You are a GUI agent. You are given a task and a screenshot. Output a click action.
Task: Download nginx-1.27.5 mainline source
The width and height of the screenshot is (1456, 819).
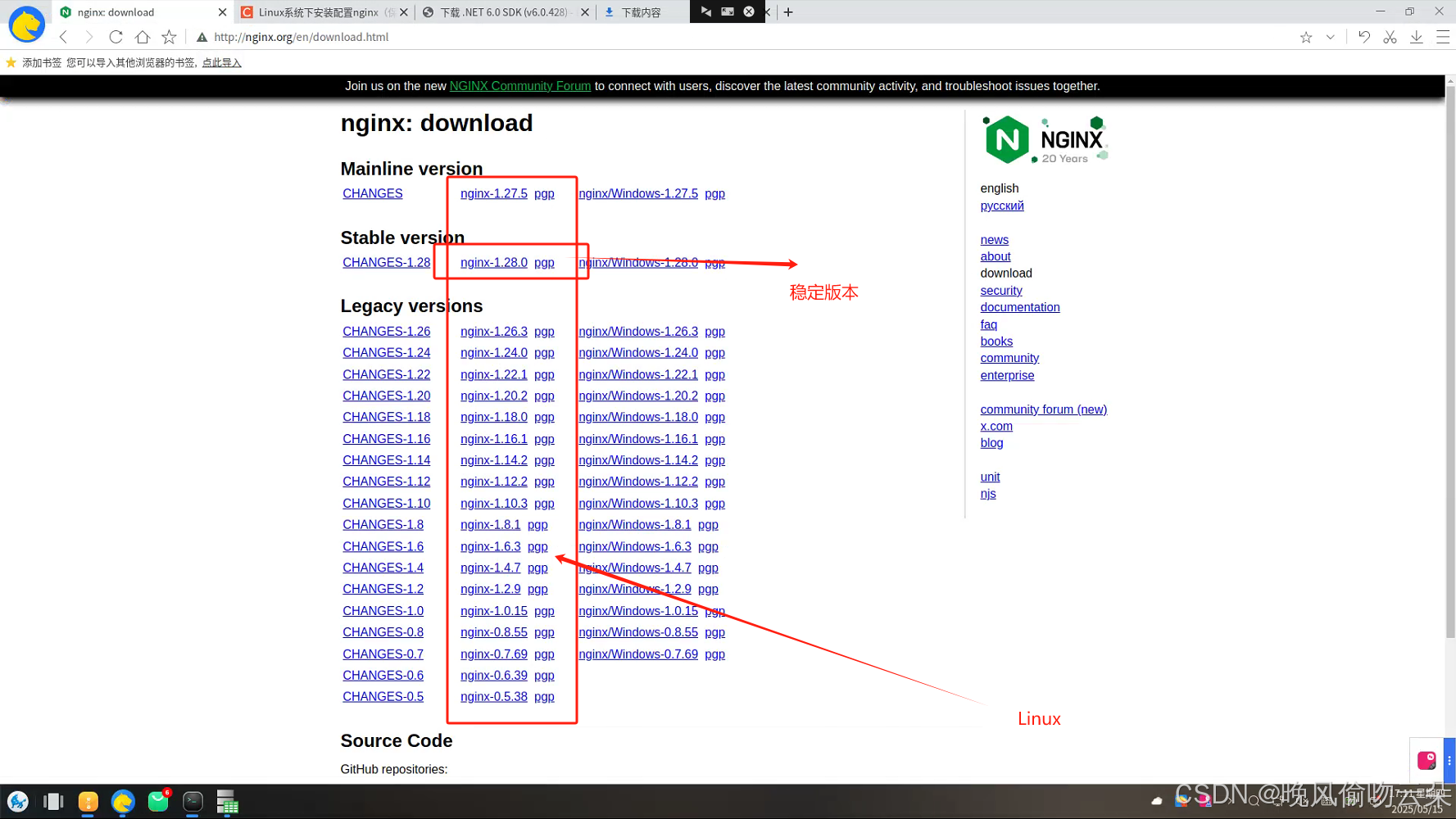point(494,193)
